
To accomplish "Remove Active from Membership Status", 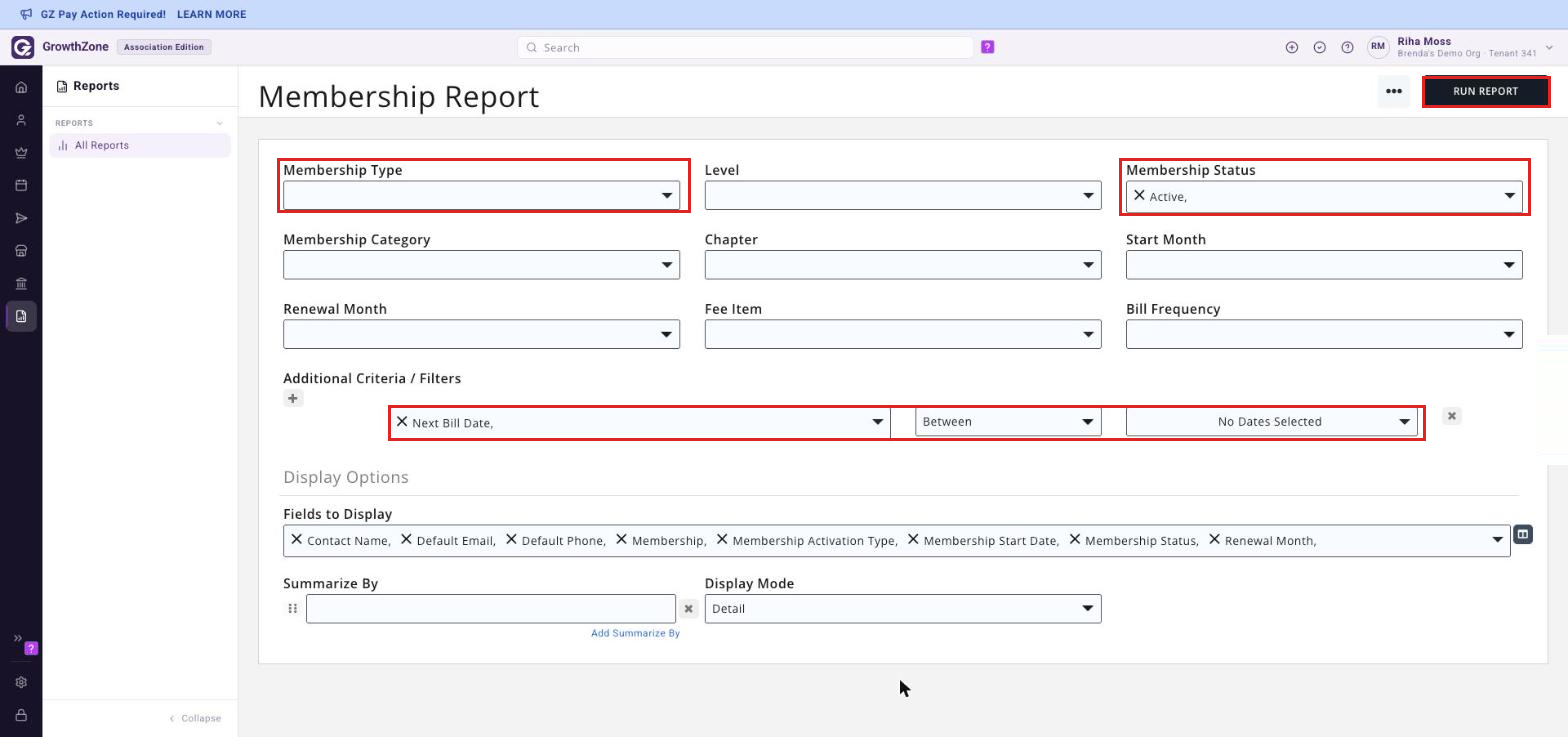I will (x=1139, y=195).
